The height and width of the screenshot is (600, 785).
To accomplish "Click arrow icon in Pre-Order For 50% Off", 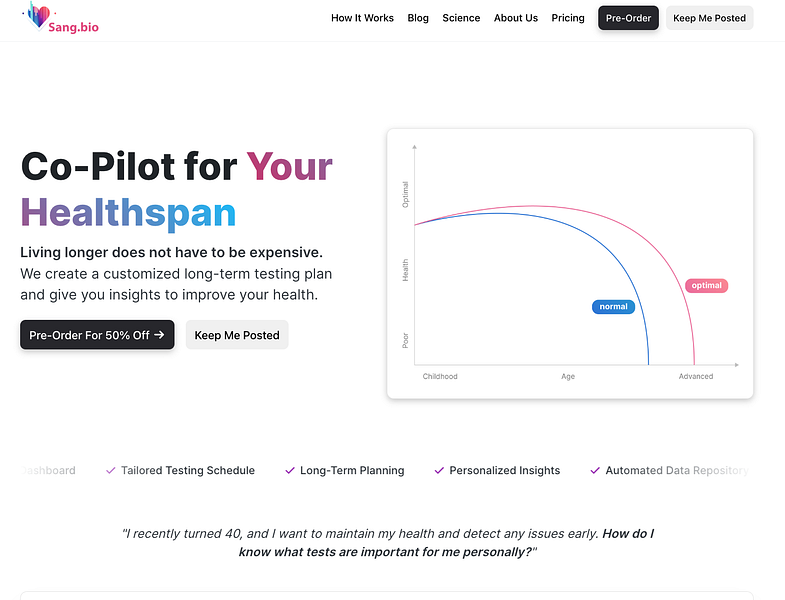I will point(159,335).
